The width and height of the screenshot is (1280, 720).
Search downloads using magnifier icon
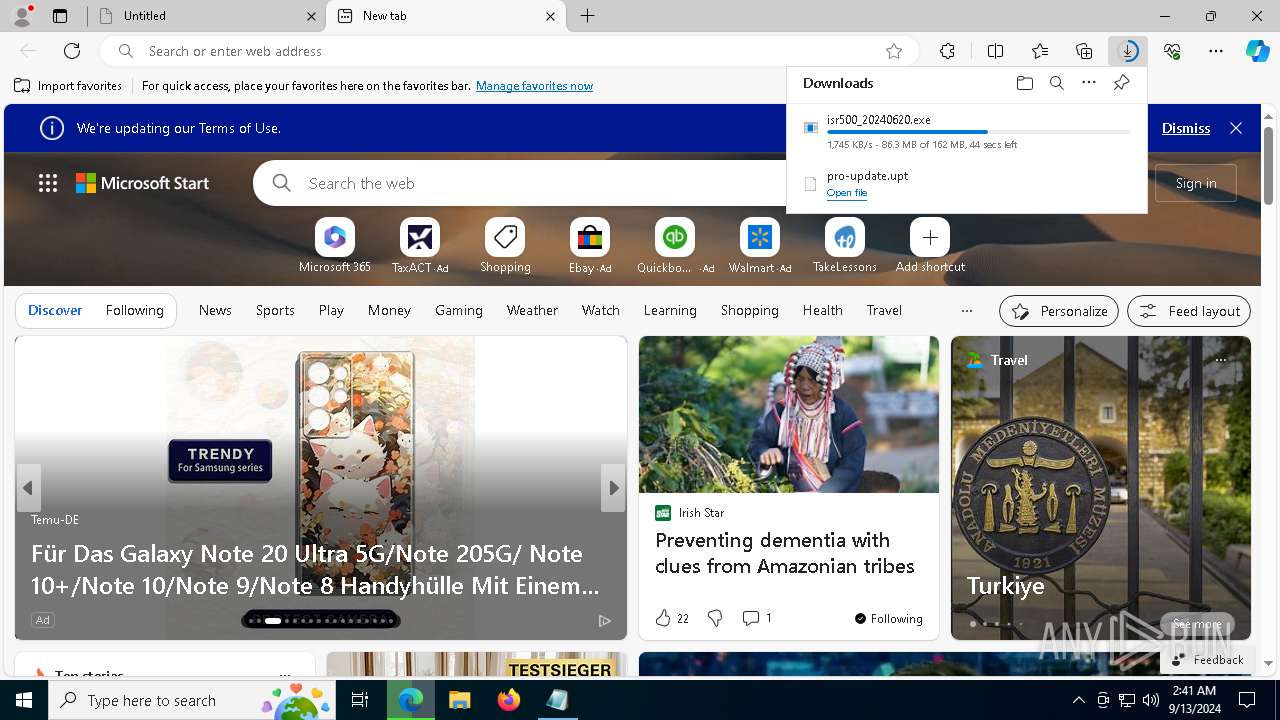(x=1056, y=83)
